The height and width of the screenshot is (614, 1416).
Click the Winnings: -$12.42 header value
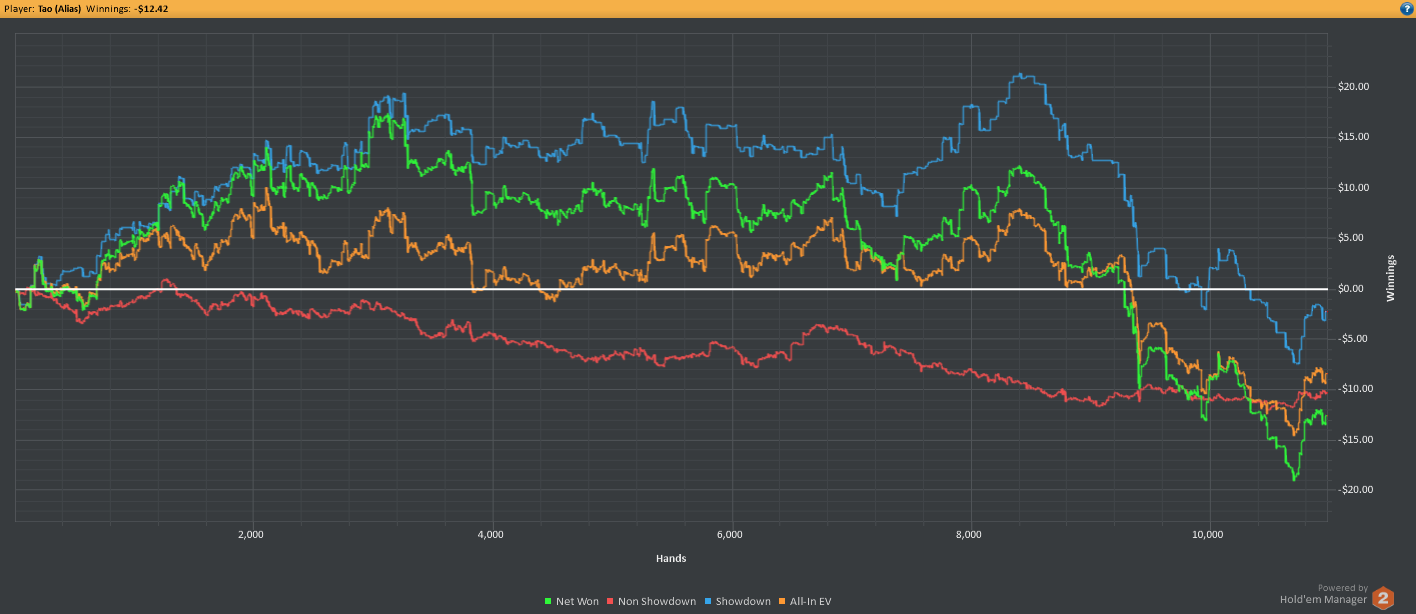[126, 8]
